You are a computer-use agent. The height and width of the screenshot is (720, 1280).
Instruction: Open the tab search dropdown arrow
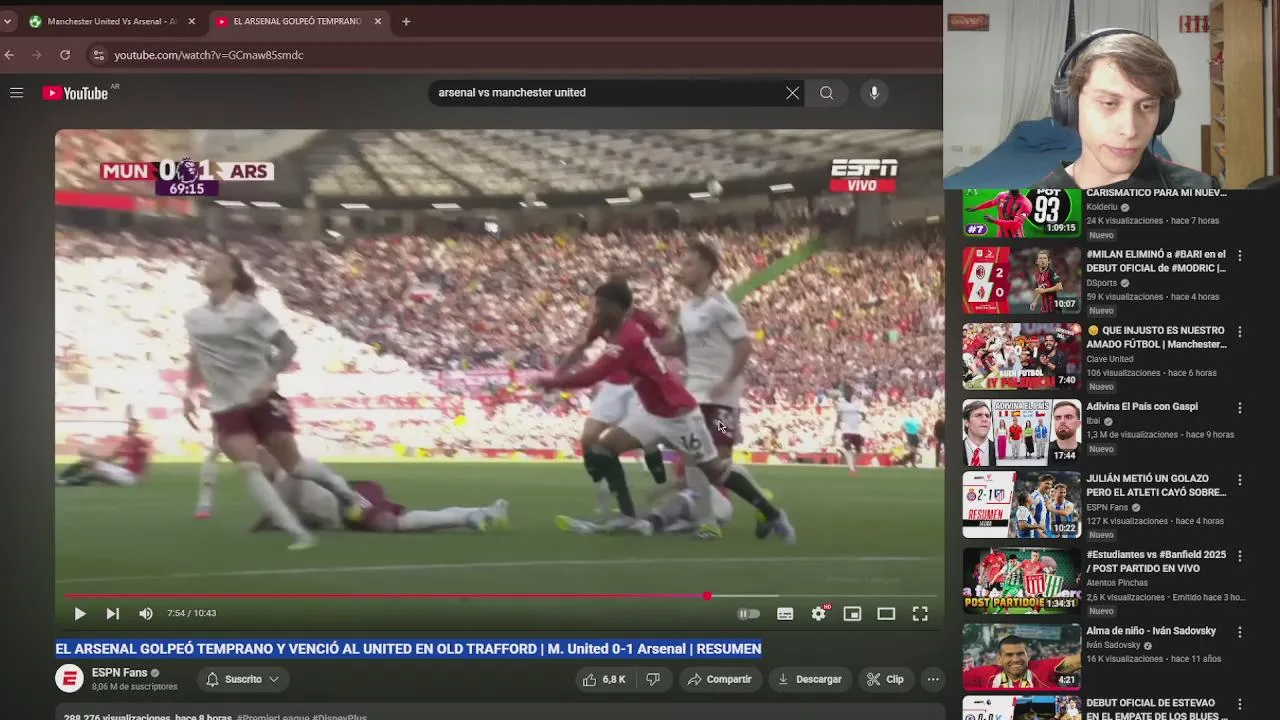point(7,21)
